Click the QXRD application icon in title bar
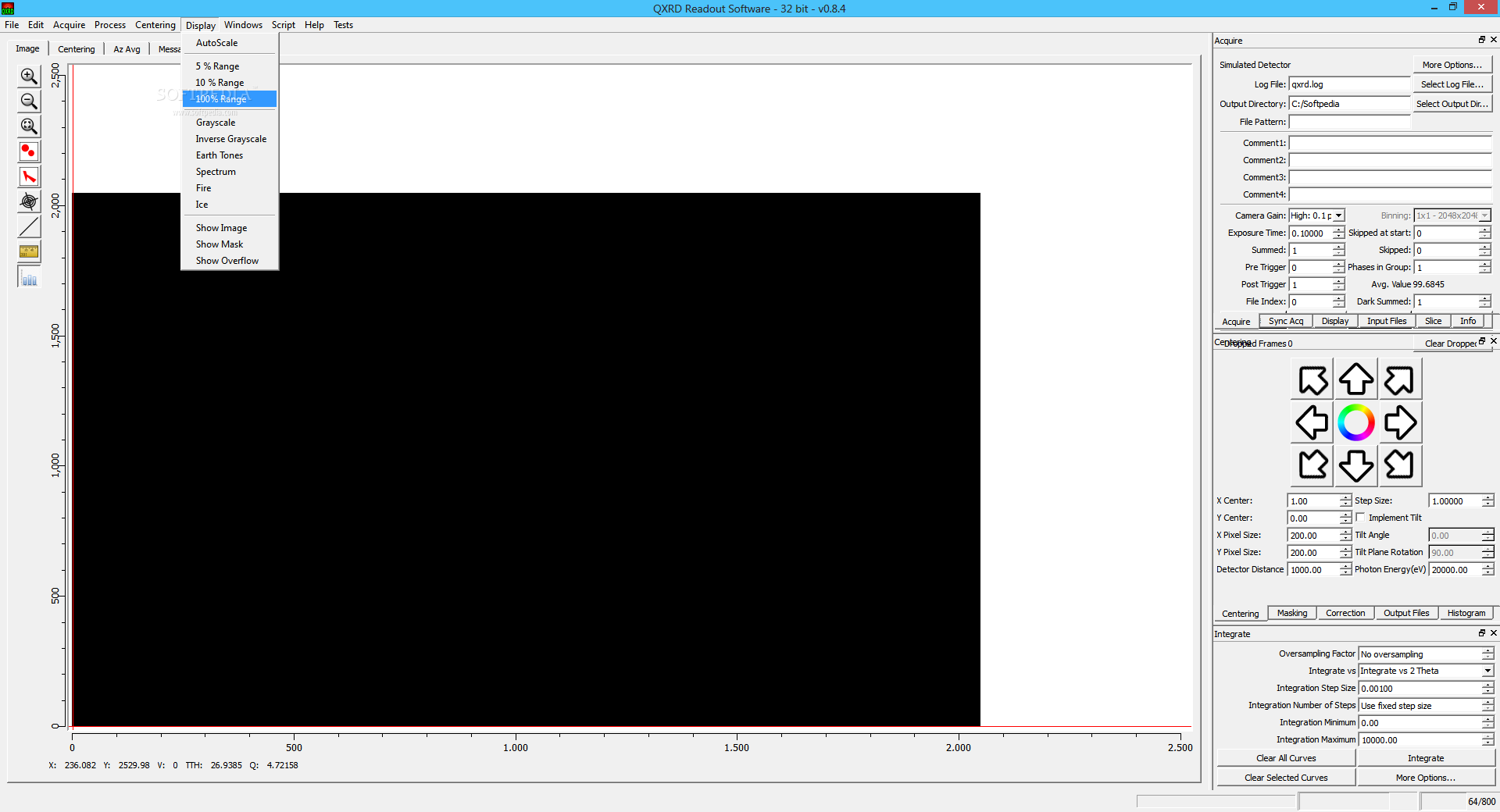Image resolution: width=1500 pixels, height=812 pixels. point(8,9)
